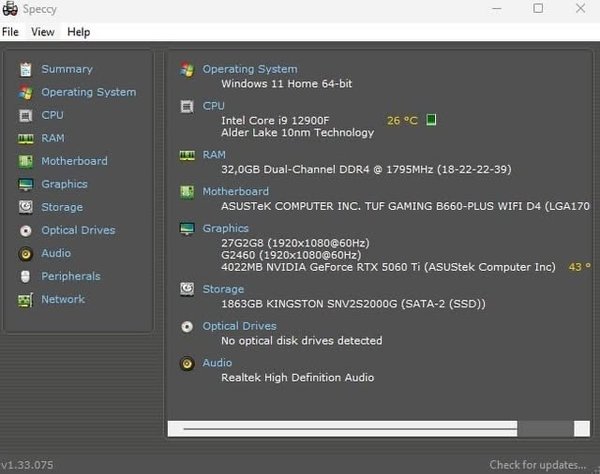The height and width of the screenshot is (474, 600).
Task: Click the Optical Drives disc icon in sidebar
Action: click(25, 230)
